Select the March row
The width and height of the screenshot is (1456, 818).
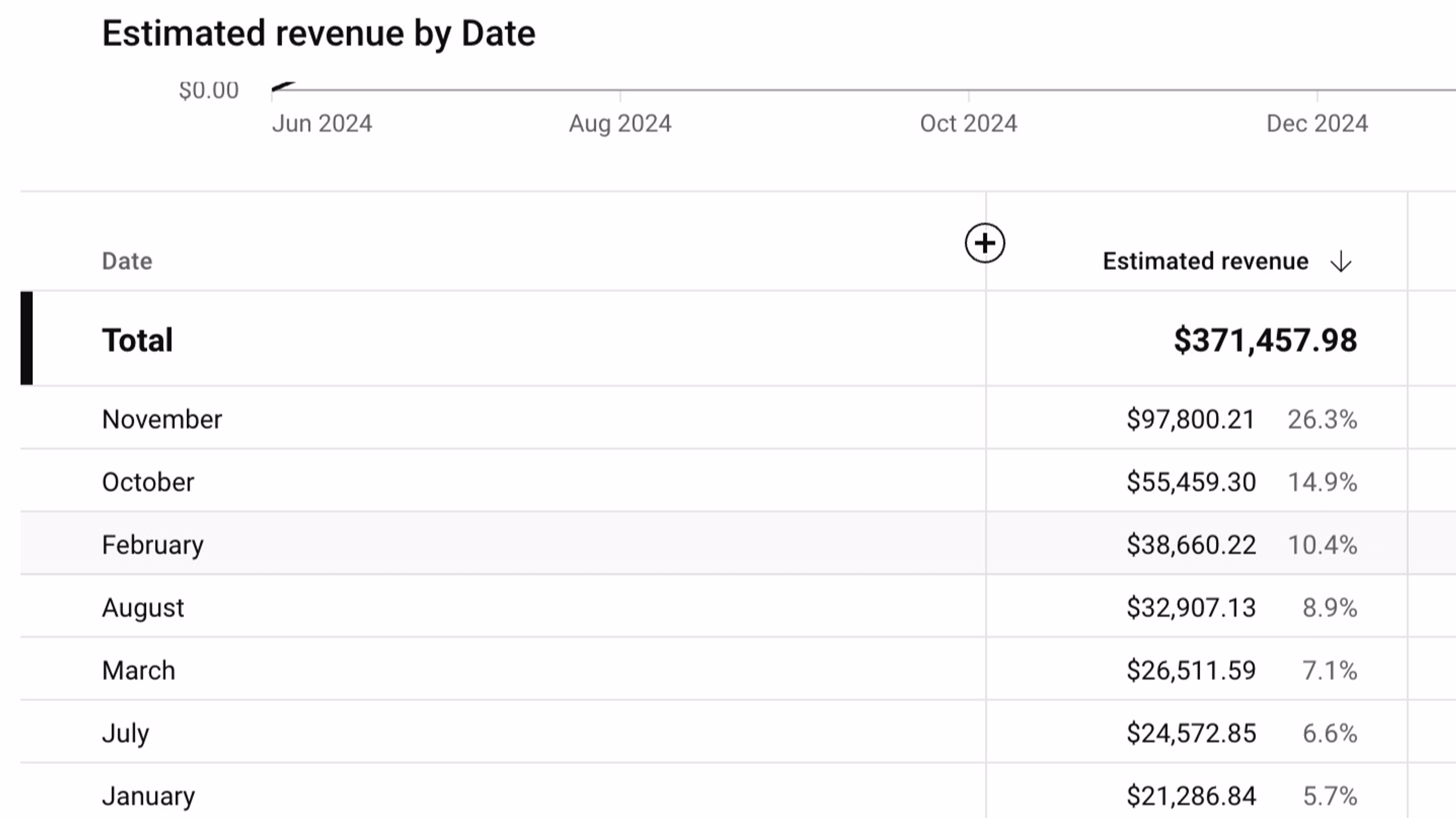pyautogui.click(x=714, y=669)
